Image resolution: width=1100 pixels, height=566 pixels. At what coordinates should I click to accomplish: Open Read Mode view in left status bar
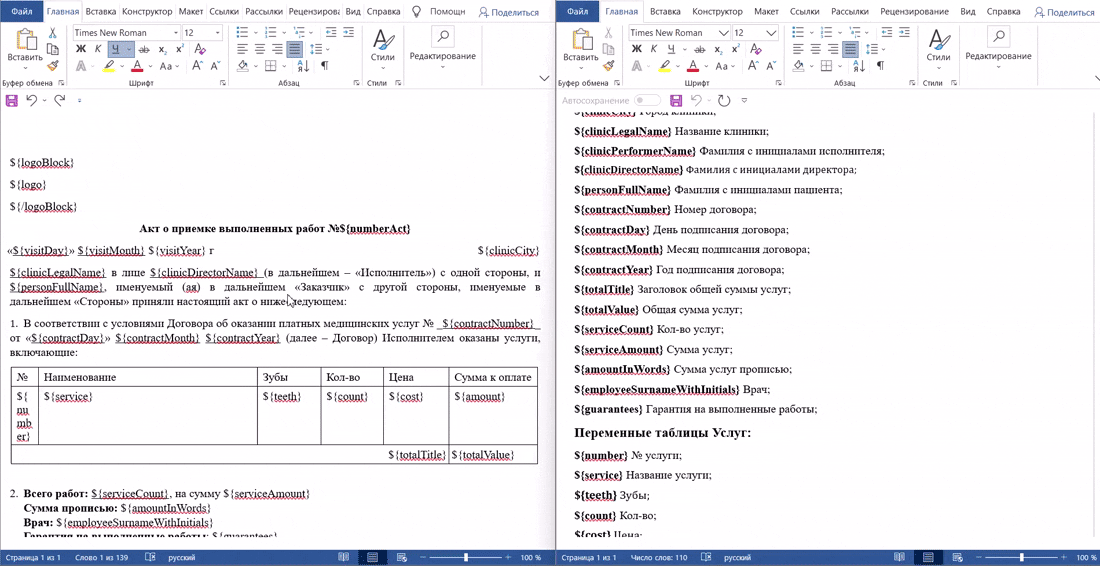click(343, 557)
